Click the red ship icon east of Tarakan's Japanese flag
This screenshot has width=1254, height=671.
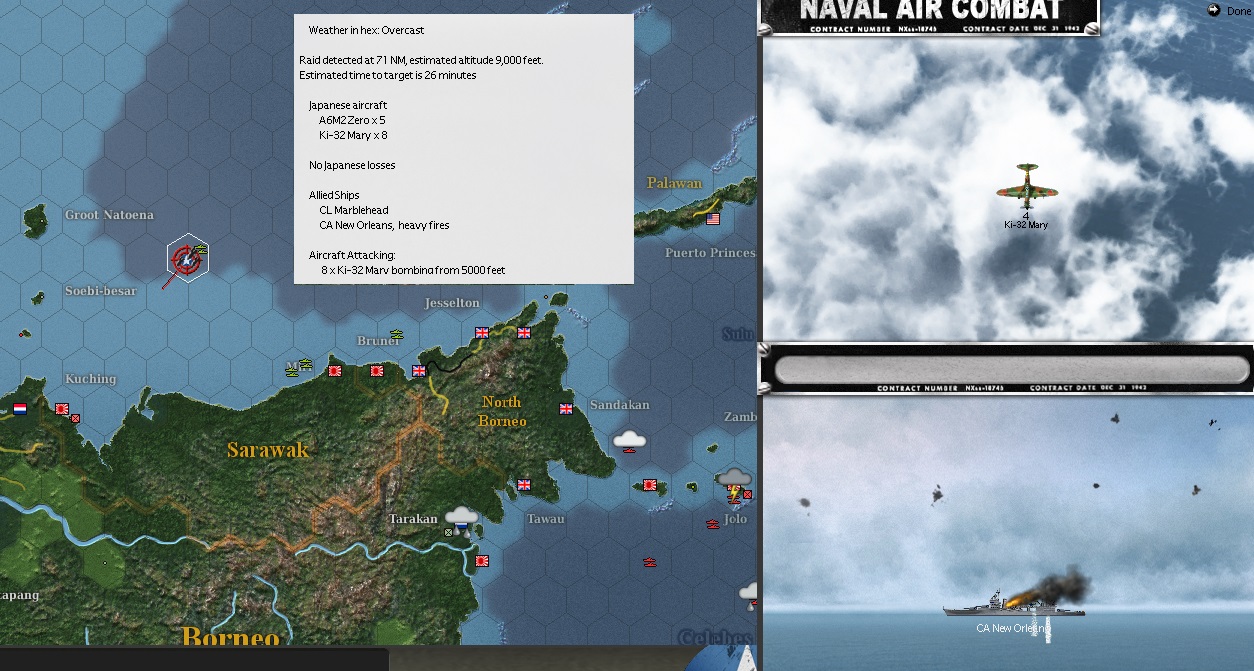pyautogui.click(x=650, y=562)
